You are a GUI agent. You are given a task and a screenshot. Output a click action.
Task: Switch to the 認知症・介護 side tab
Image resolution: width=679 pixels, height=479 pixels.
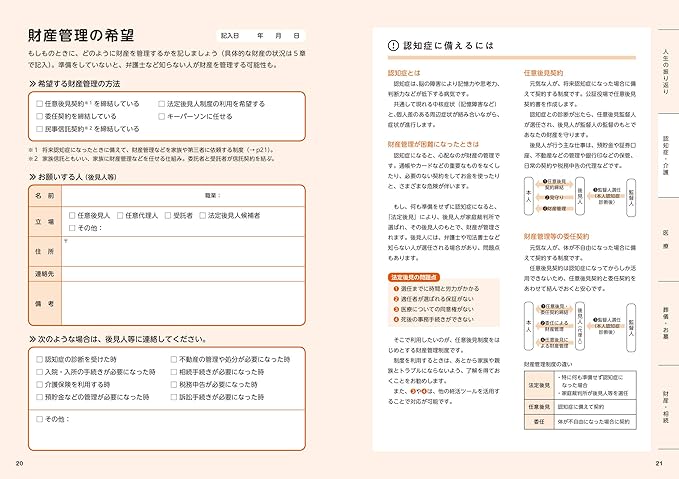click(666, 155)
